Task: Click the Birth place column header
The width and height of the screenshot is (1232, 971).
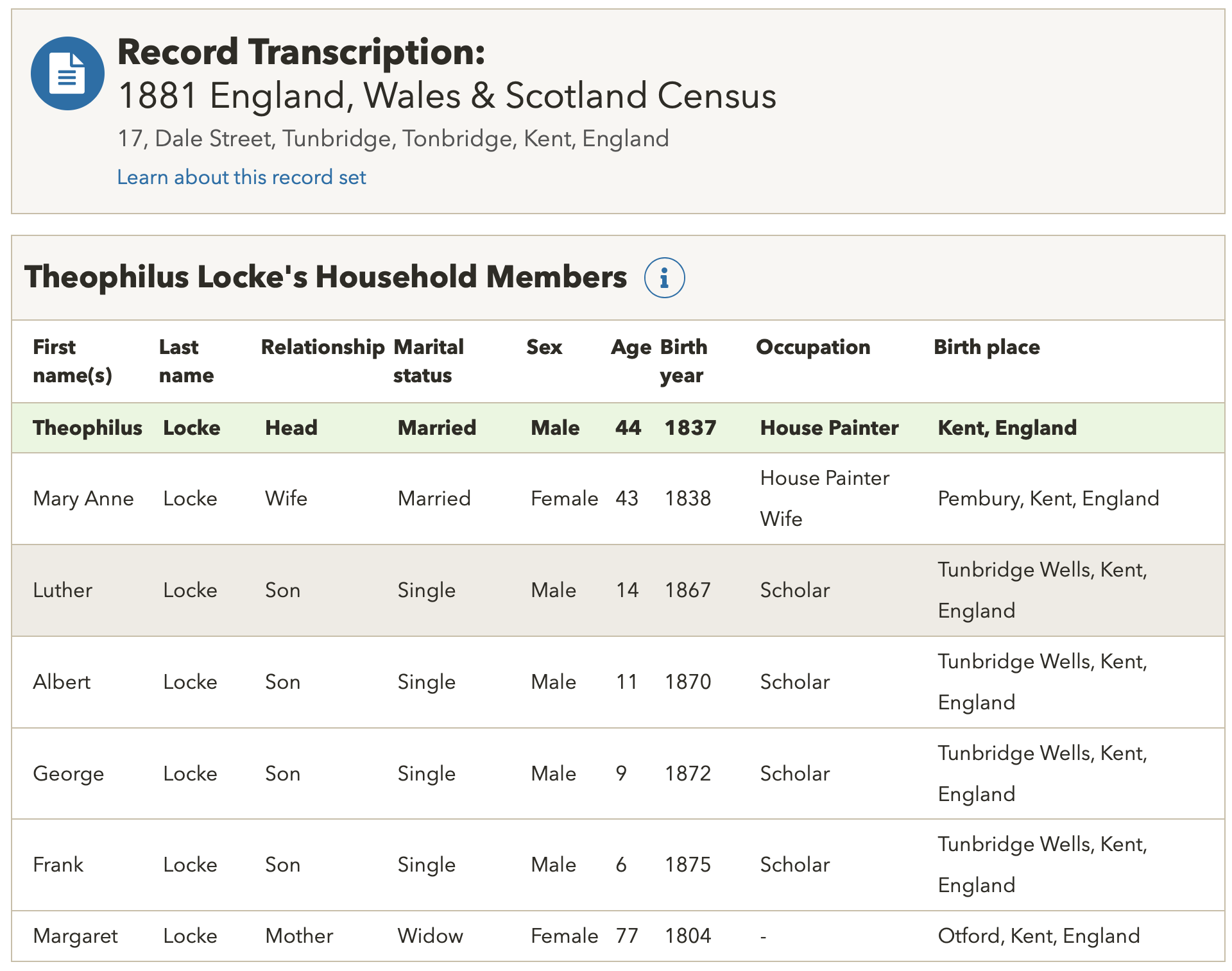Action: click(986, 347)
